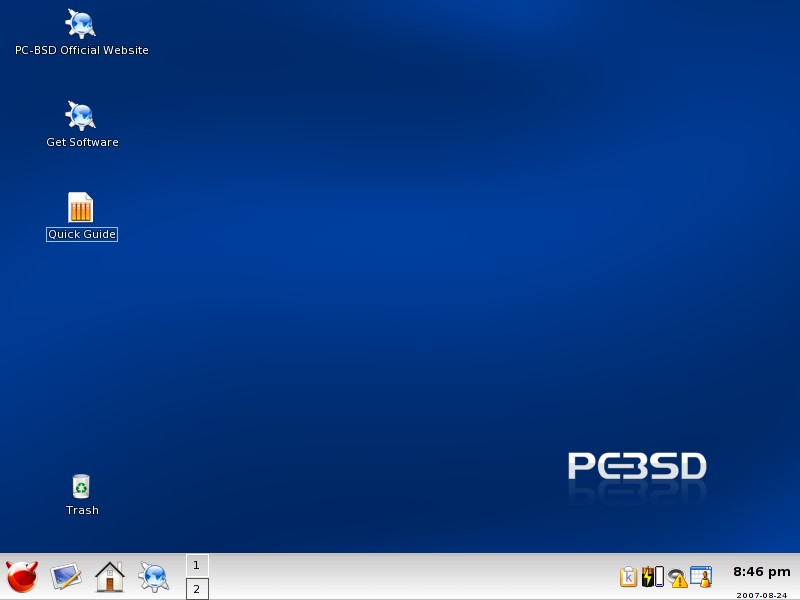
Task: Launch Konqueror web browser from the panel
Action: [153, 577]
